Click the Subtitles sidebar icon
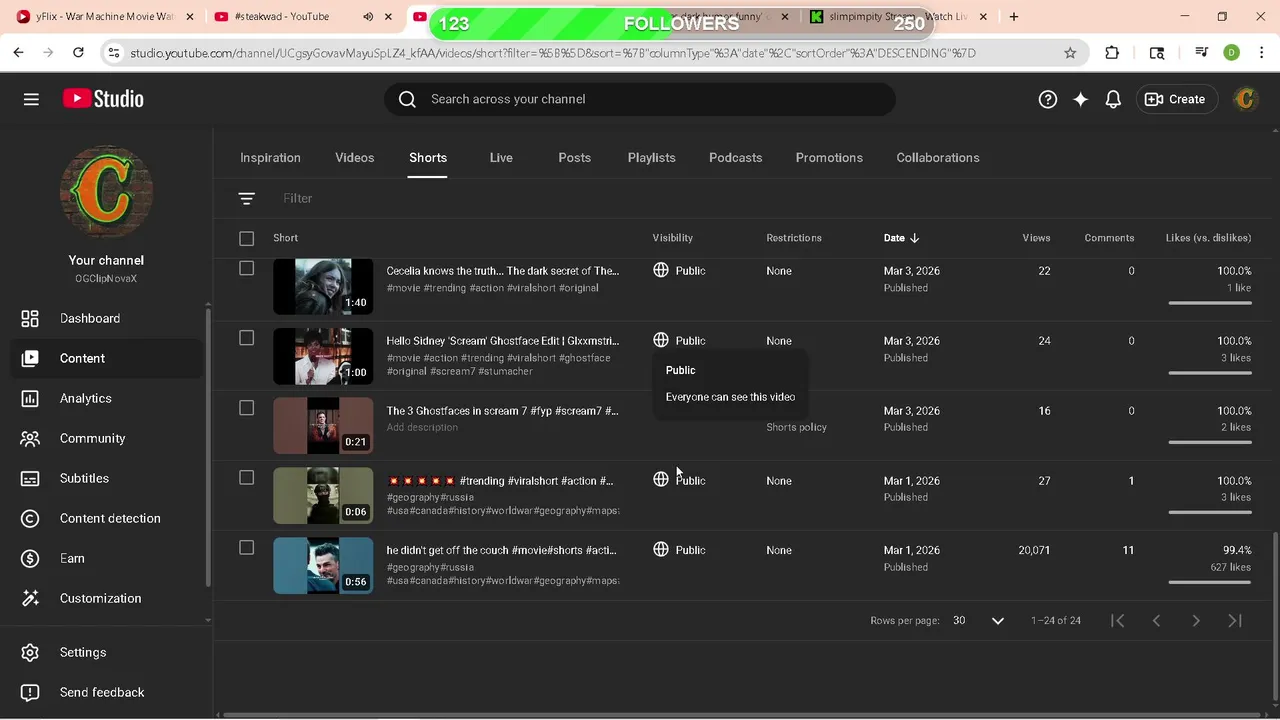 30,478
